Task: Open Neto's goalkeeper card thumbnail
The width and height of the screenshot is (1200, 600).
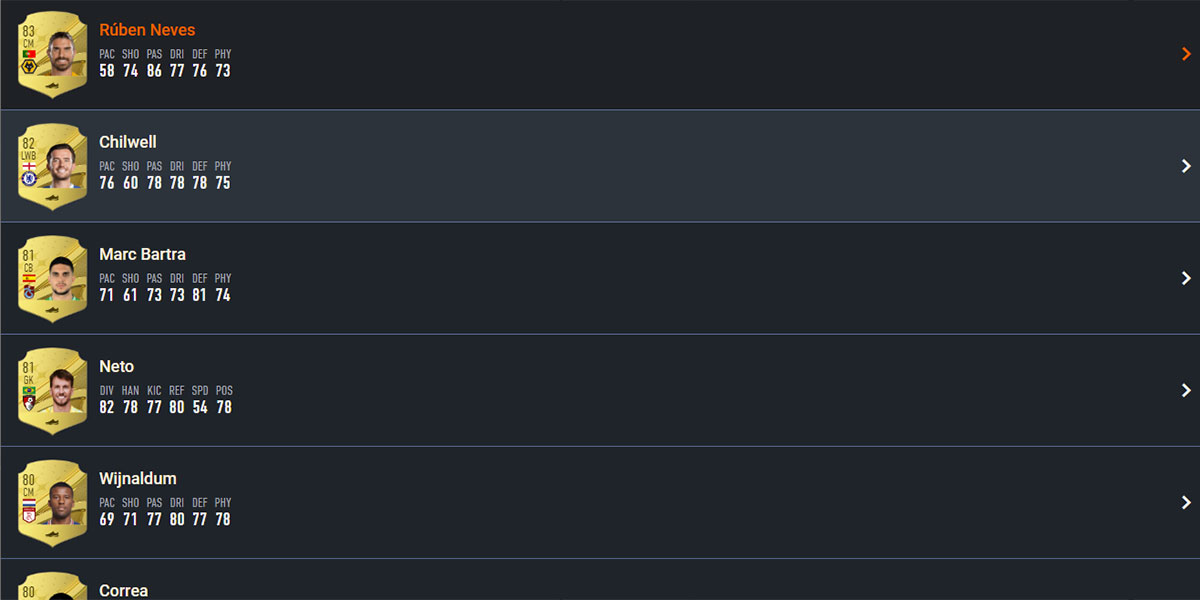Action: point(53,391)
